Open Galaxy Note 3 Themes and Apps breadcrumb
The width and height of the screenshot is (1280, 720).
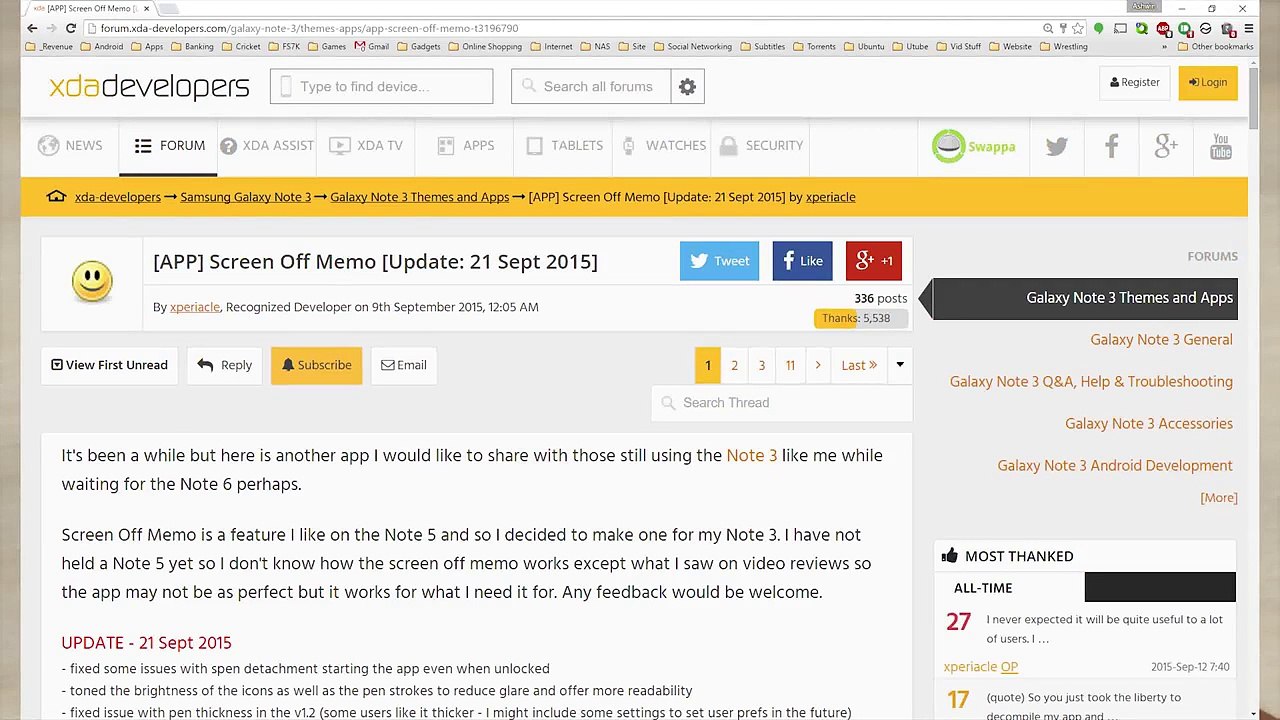(x=419, y=197)
